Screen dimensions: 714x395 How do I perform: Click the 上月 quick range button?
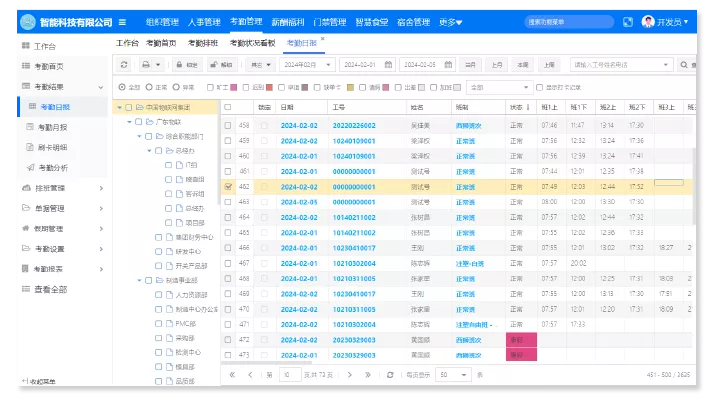click(497, 65)
